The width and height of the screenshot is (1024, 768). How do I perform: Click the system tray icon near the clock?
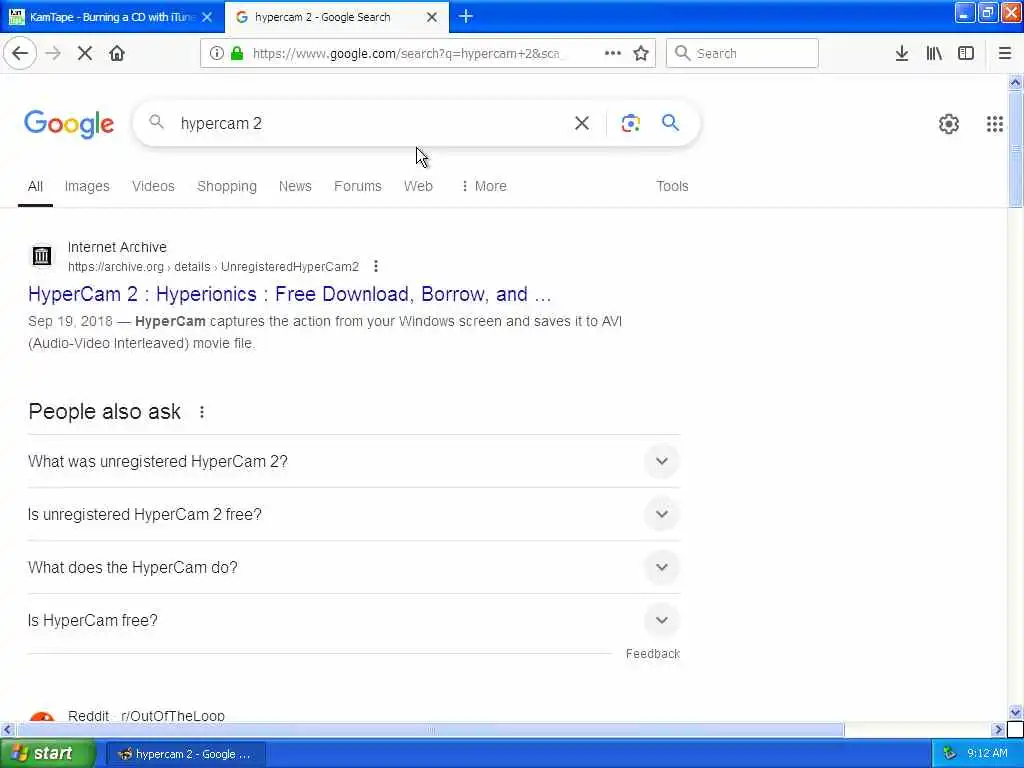point(950,753)
